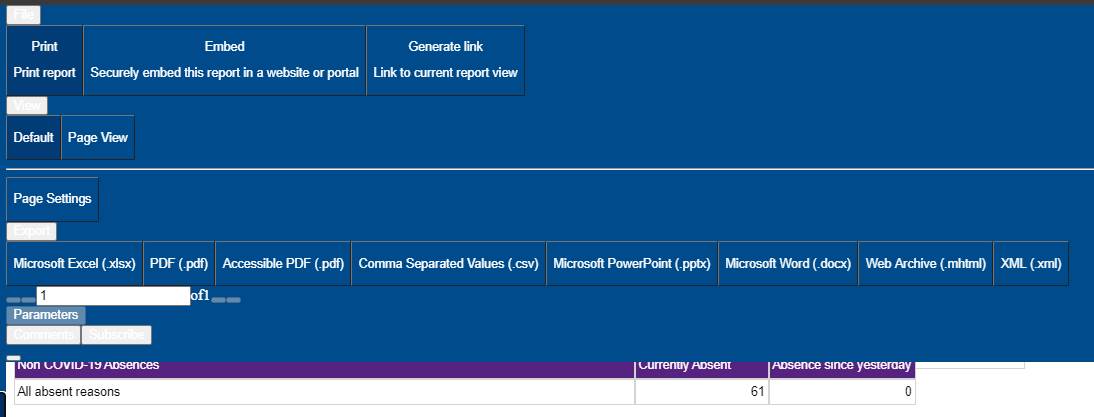Open the Comments button
This screenshot has width=1094, height=417.
click(x=44, y=335)
